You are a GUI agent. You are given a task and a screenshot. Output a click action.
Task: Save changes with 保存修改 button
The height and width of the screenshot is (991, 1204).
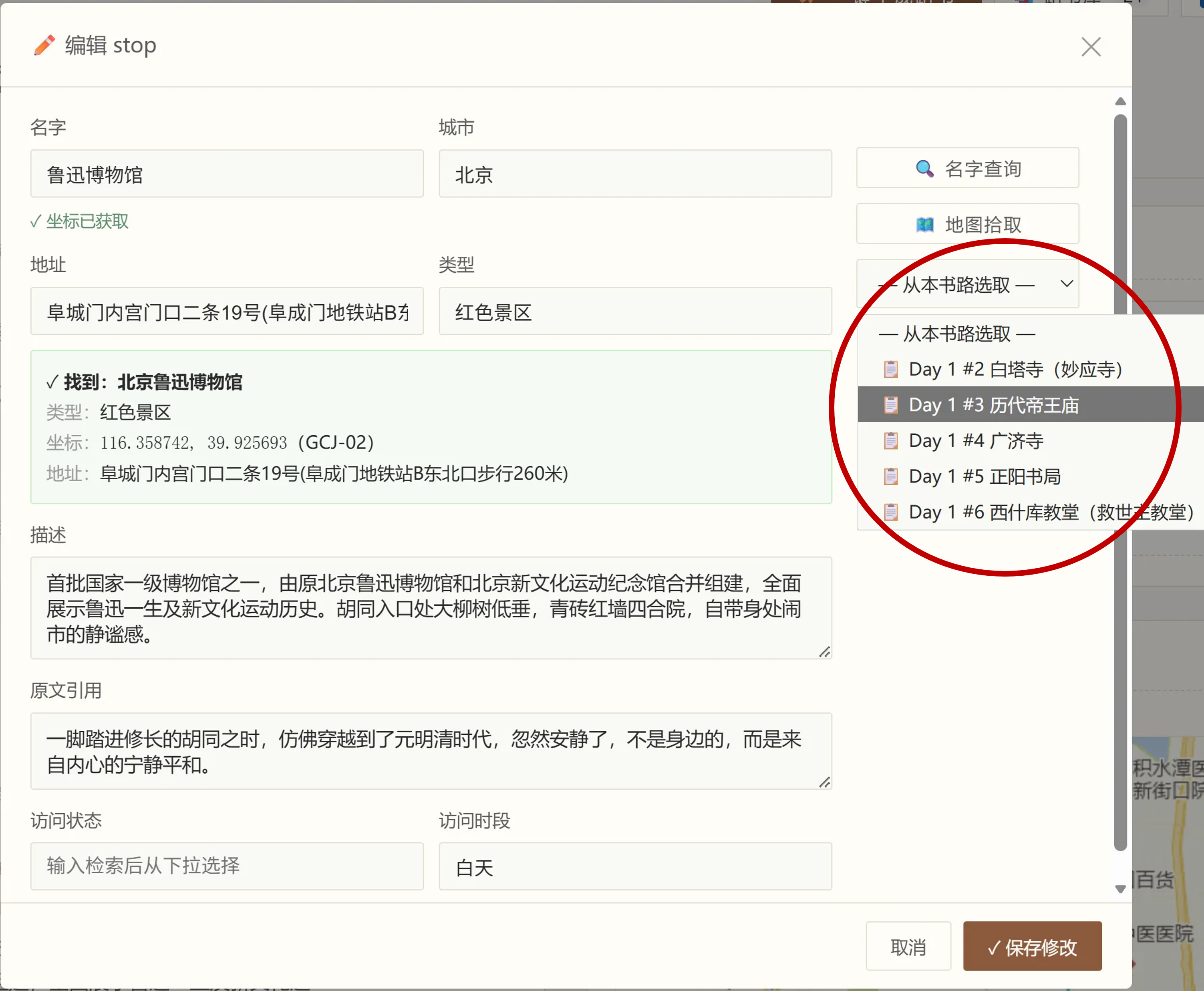[1032, 946]
